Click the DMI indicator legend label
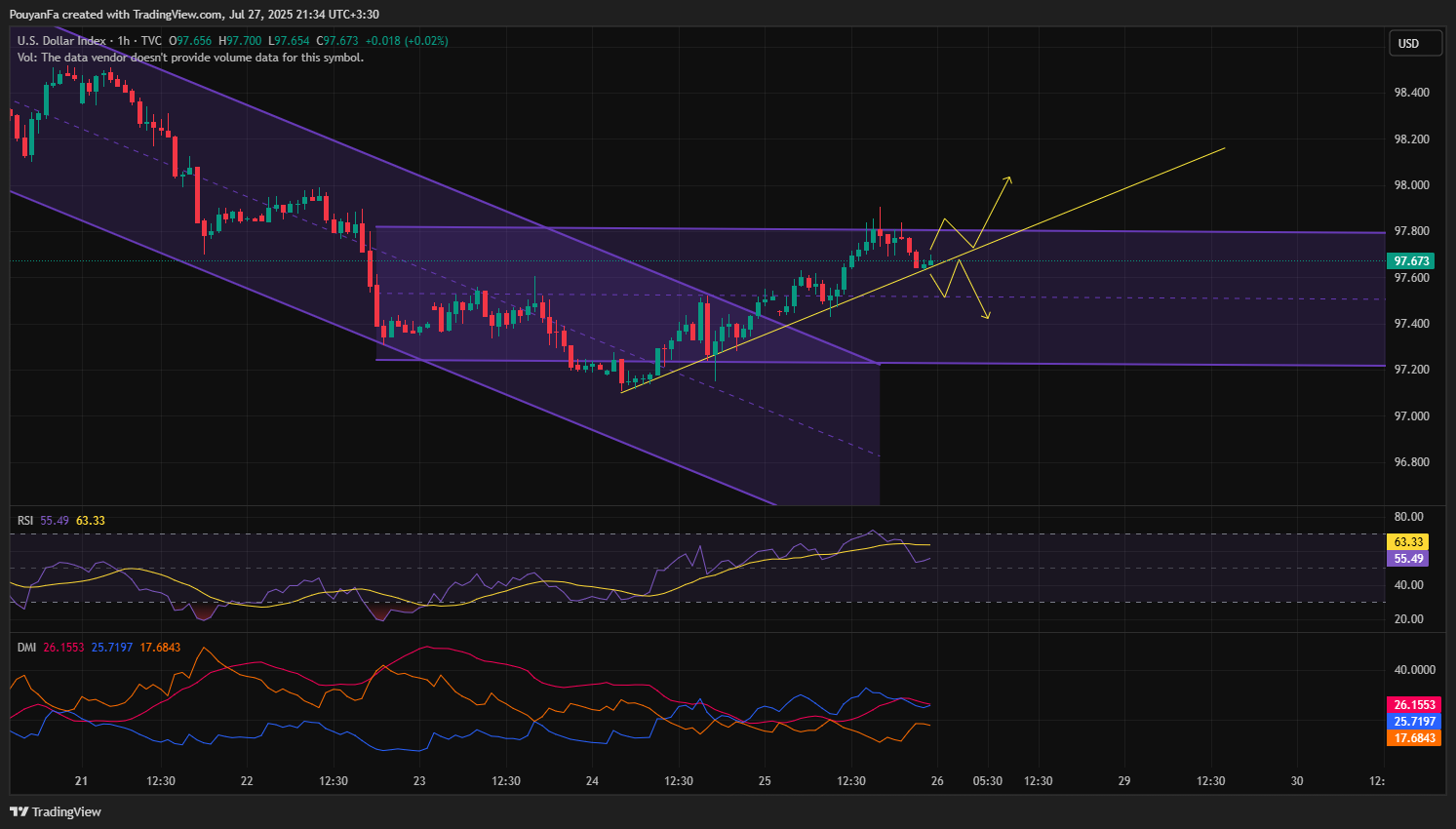Image resolution: width=1456 pixels, height=829 pixels. pyautogui.click(x=26, y=648)
